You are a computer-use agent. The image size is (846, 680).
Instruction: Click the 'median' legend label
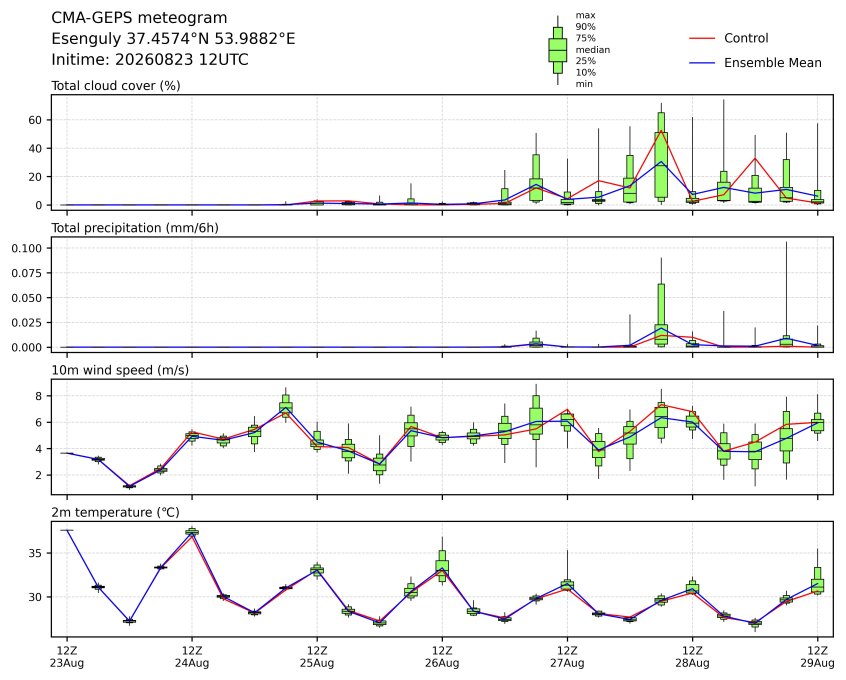click(593, 50)
